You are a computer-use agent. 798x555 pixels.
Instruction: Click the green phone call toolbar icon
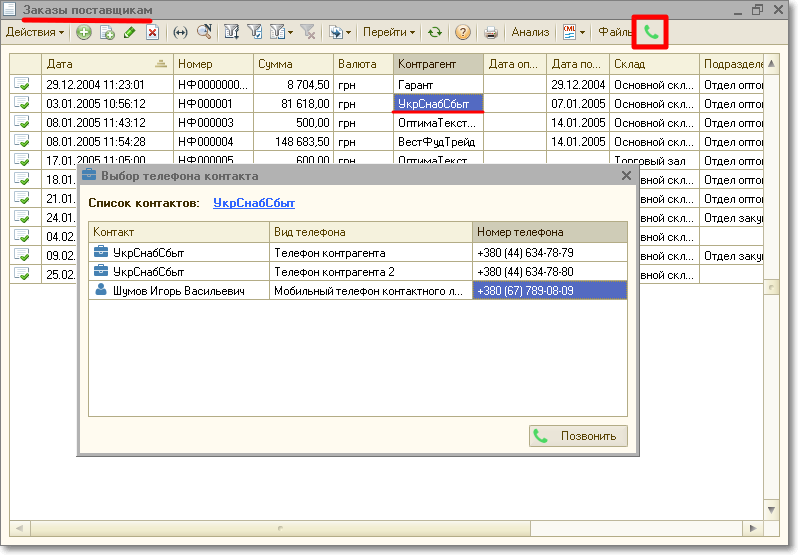coord(651,32)
